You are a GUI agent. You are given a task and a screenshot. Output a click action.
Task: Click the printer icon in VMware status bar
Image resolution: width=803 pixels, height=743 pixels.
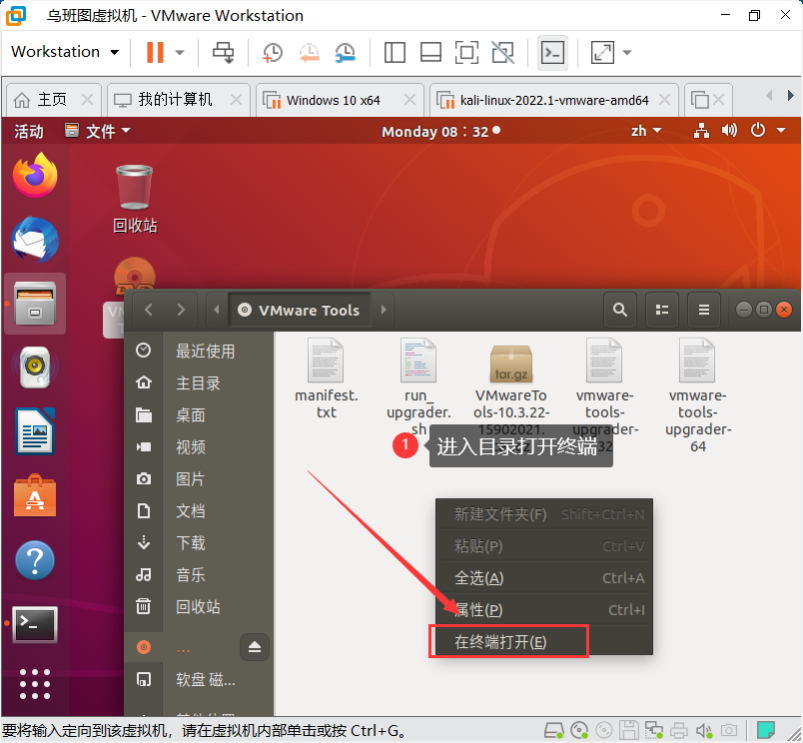(679, 730)
